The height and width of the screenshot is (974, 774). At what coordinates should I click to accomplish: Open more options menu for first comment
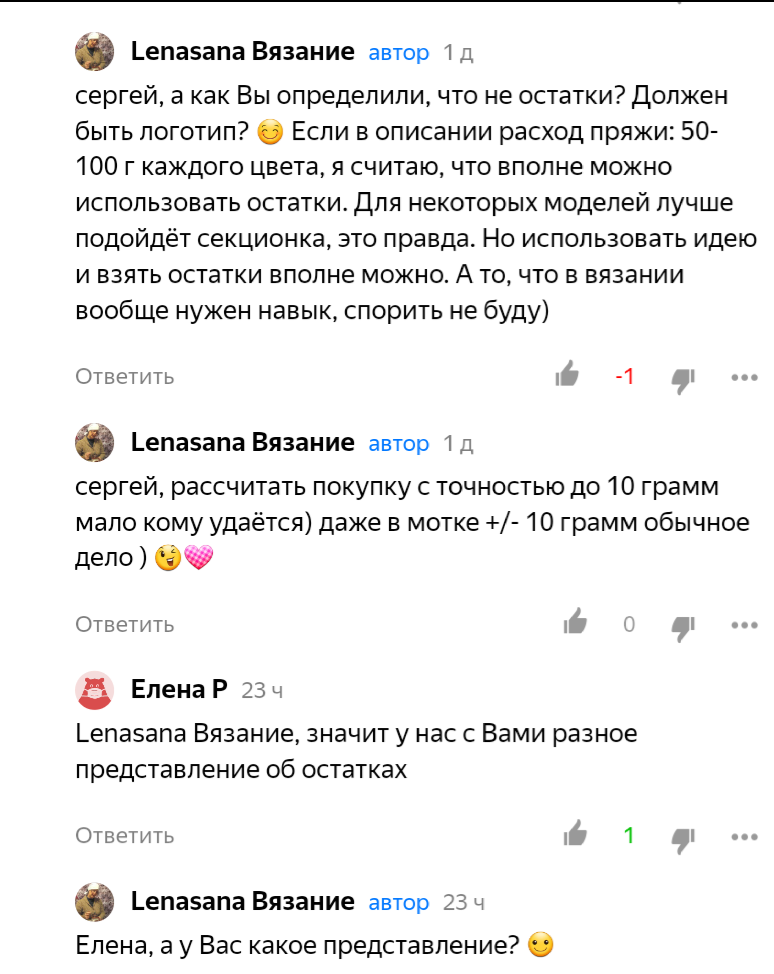click(743, 376)
